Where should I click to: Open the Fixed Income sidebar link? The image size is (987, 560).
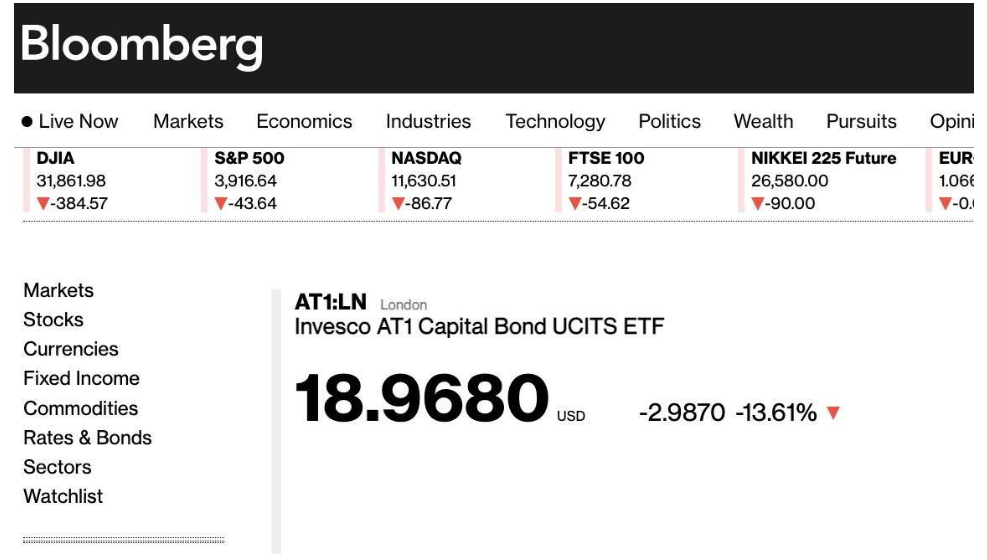pyautogui.click(x=81, y=379)
